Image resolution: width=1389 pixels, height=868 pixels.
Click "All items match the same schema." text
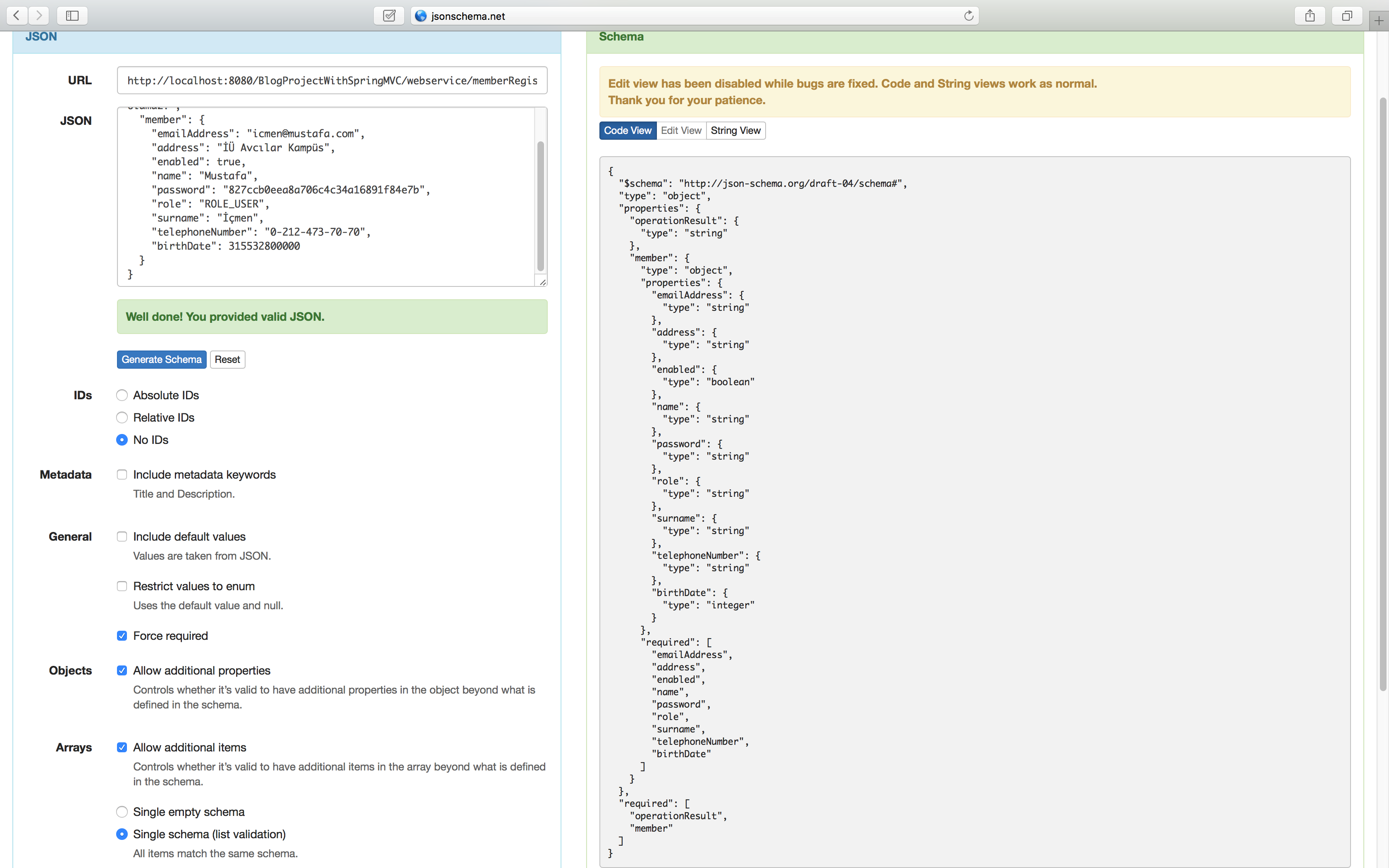215,854
